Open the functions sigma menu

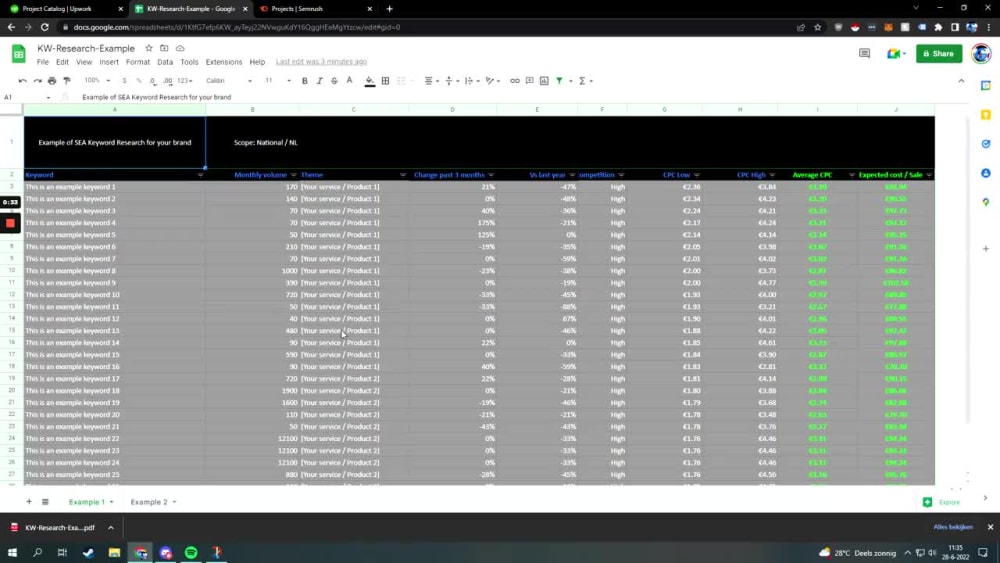585,81
